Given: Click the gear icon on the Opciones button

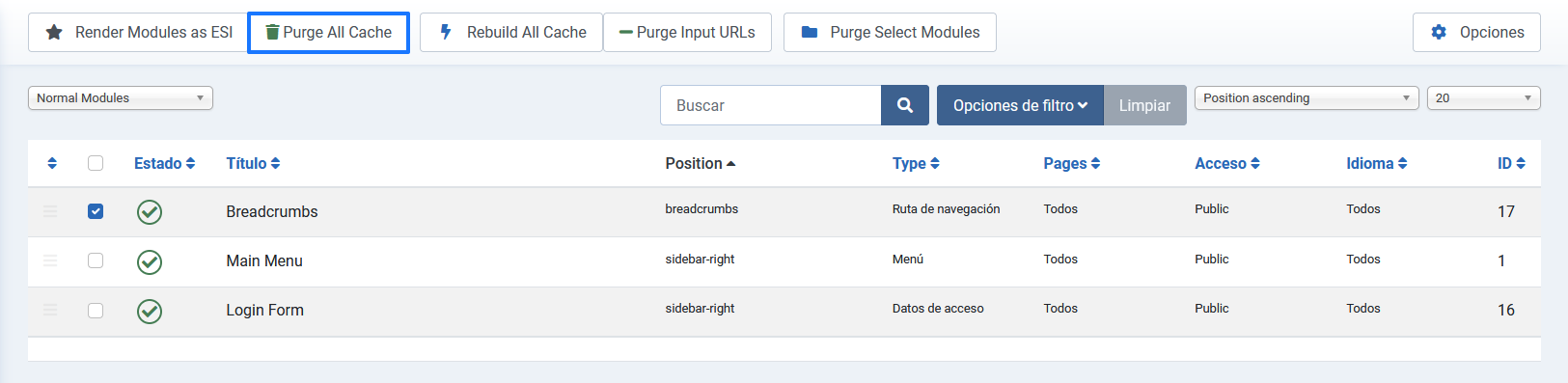Looking at the screenshot, I should (x=1439, y=32).
